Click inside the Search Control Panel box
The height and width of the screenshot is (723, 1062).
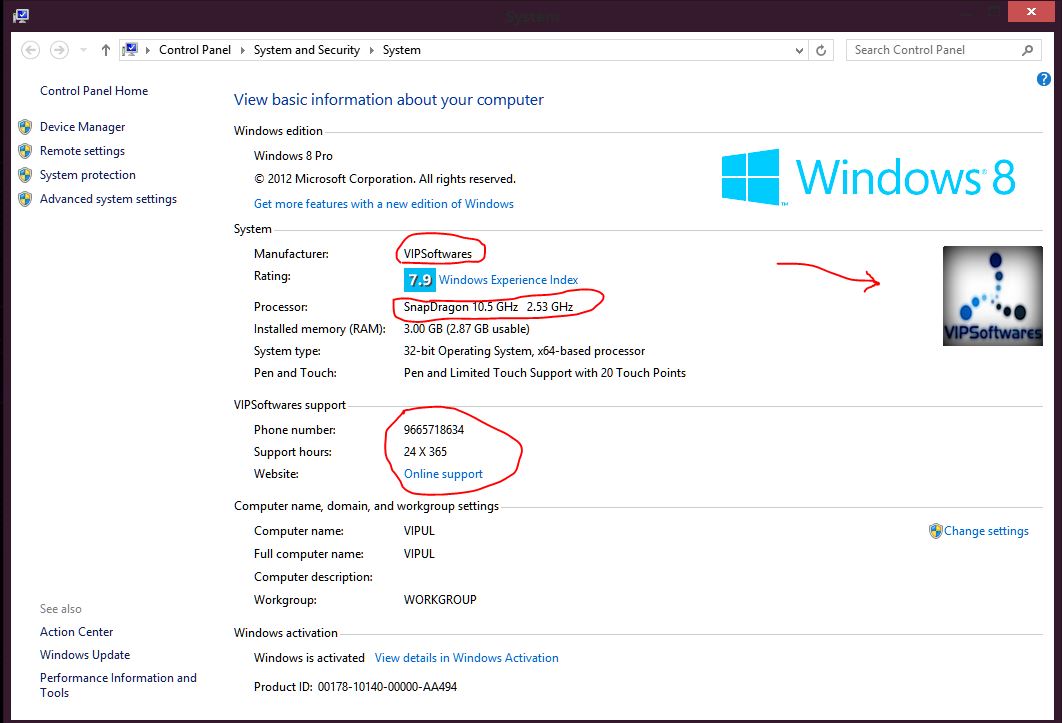click(930, 49)
